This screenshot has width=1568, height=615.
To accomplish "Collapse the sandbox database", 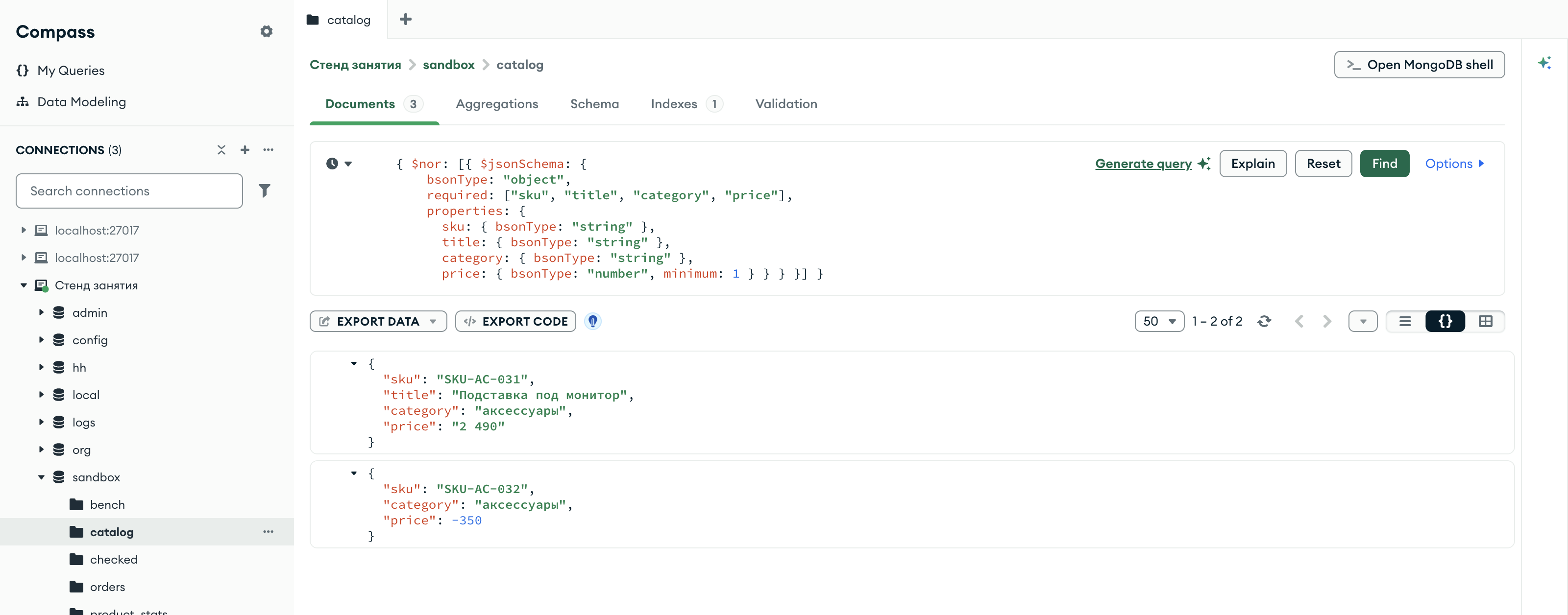I will (x=41, y=477).
